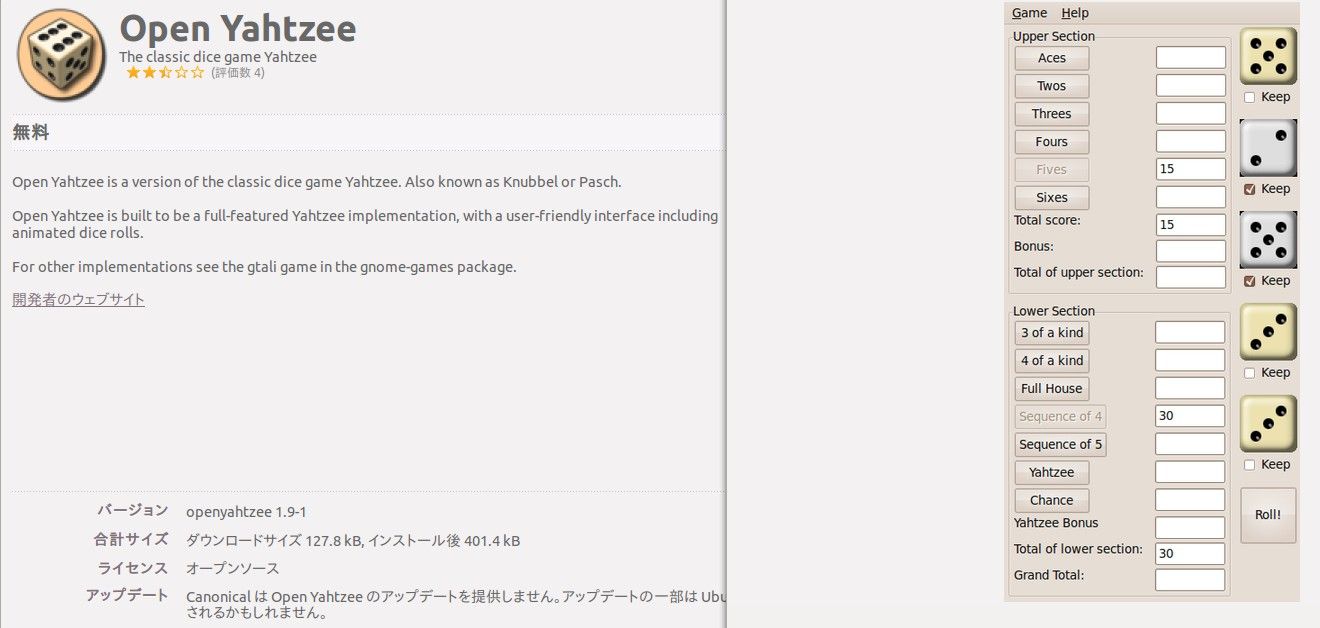Check Keep for the fifth die
The width and height of the screenshot is (1320, 628).
(1250, 465)
